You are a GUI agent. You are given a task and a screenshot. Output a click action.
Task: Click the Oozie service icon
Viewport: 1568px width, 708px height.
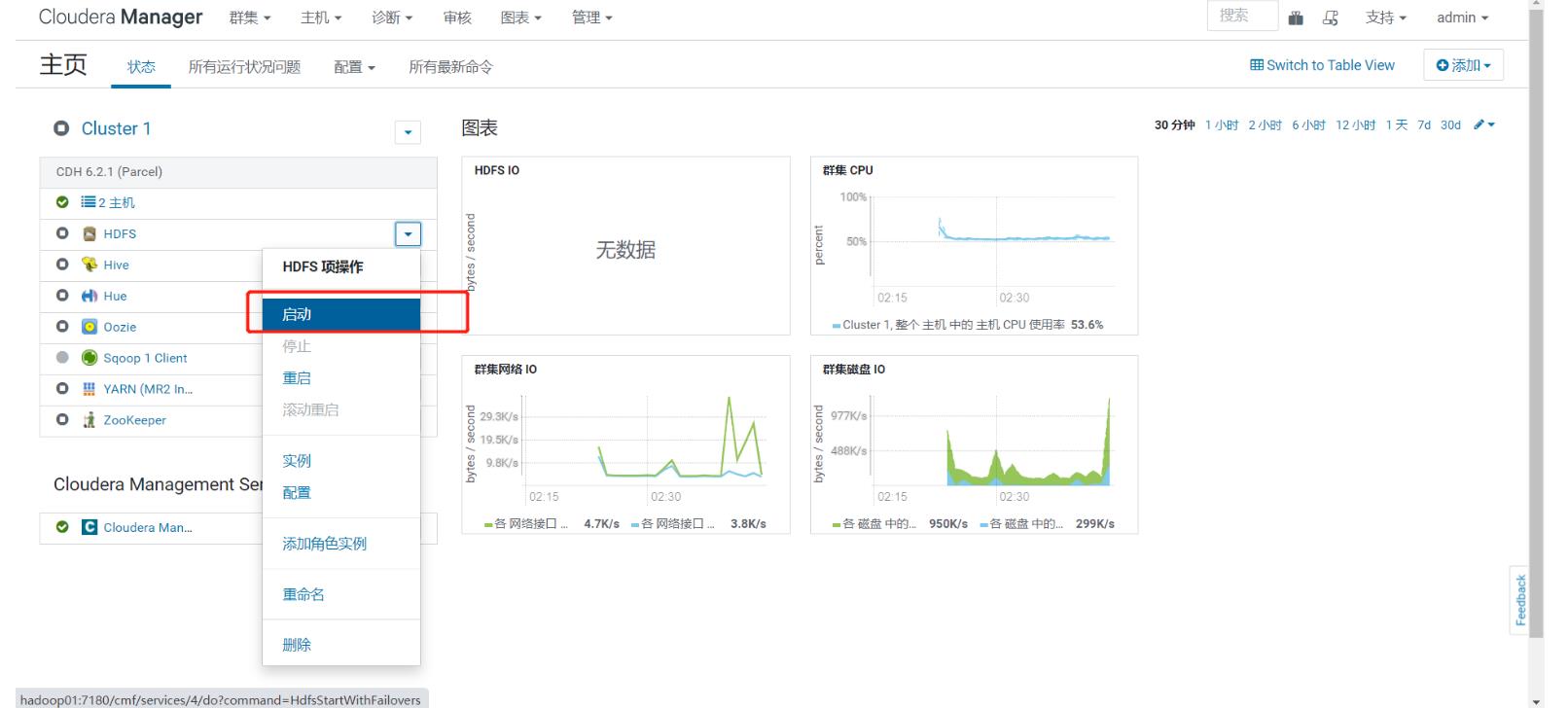coord(89,327)
